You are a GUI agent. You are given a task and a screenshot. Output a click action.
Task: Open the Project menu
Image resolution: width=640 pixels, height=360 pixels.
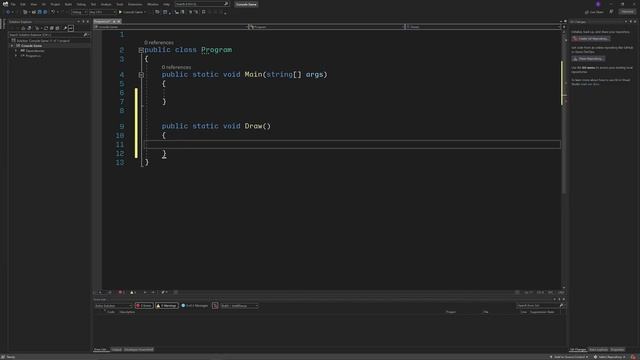click(55, 4)
